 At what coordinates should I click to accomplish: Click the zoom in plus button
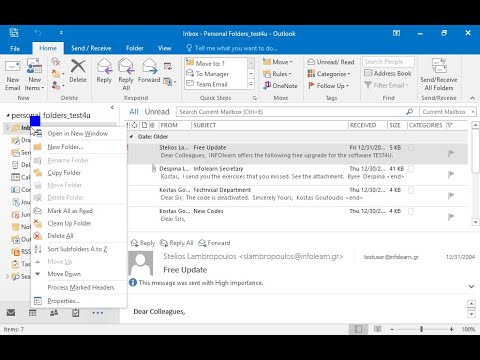[451, 329]
